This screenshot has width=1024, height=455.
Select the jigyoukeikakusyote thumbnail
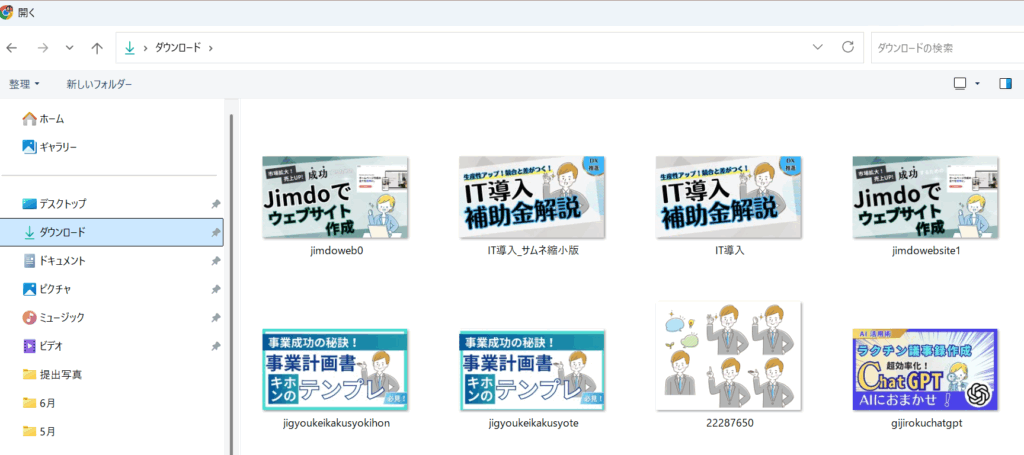click(532, 369)
